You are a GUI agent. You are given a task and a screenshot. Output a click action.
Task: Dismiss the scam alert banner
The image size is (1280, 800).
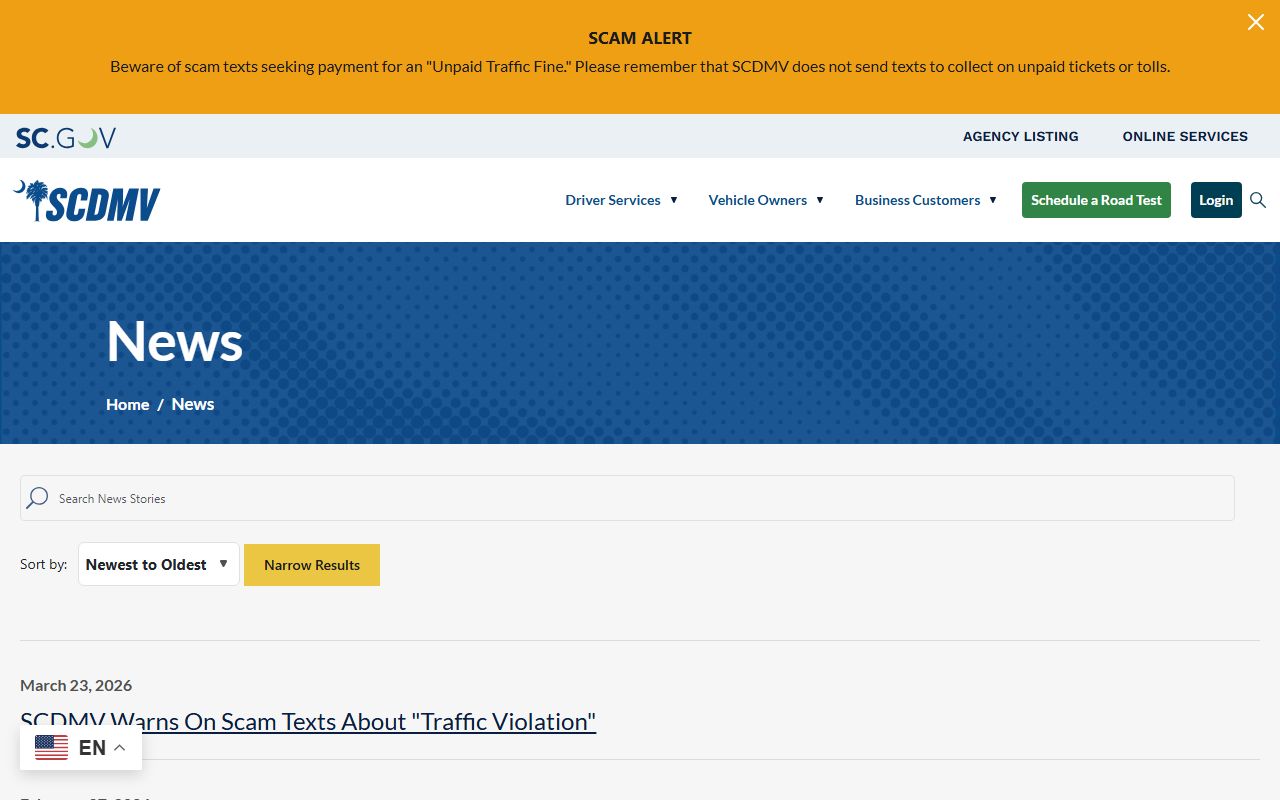(x=1255, y=22)
